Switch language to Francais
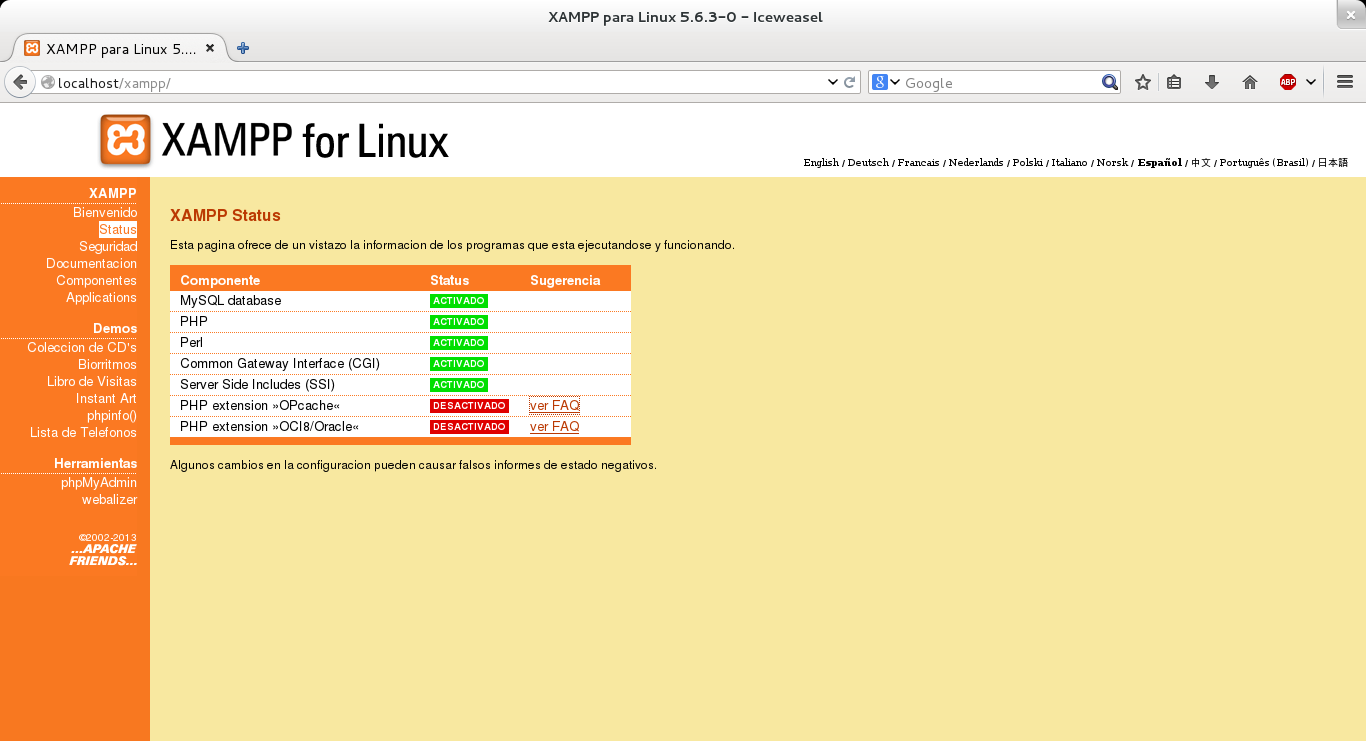The height and width of the screenshot is (741, 1366). click(x=918, y=162)
